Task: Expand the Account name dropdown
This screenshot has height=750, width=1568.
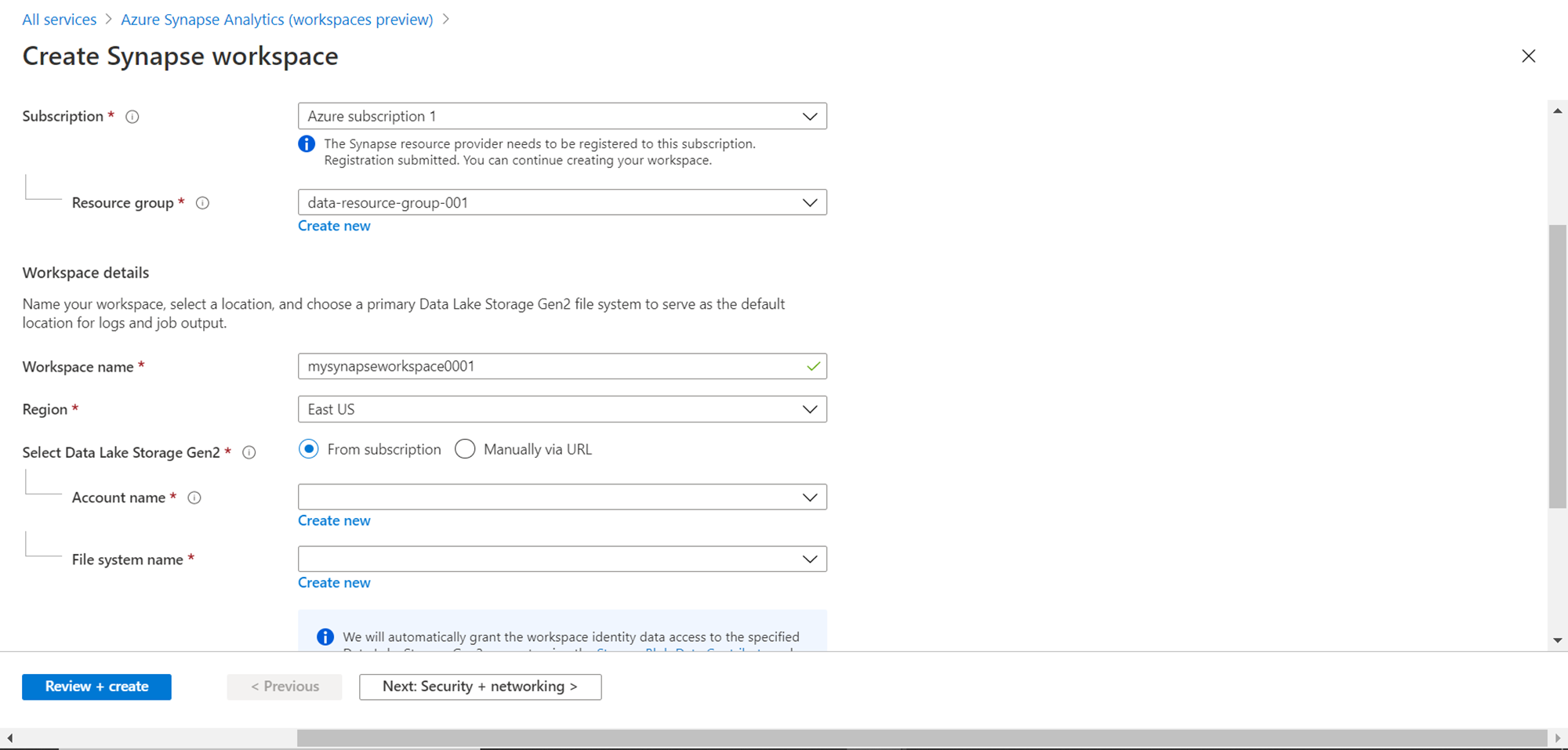Action: point(561,497)
